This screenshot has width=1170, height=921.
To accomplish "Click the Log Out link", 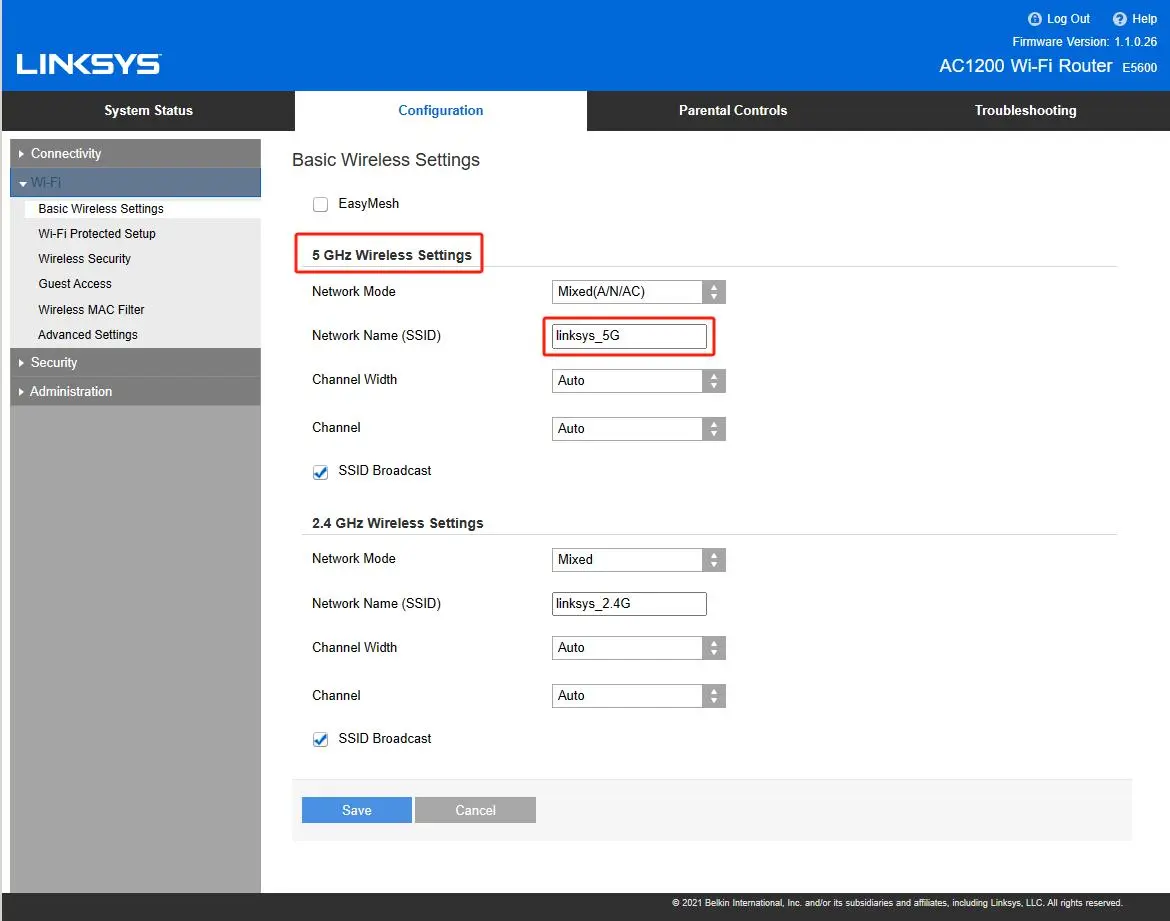I will tap(1068, 19).
